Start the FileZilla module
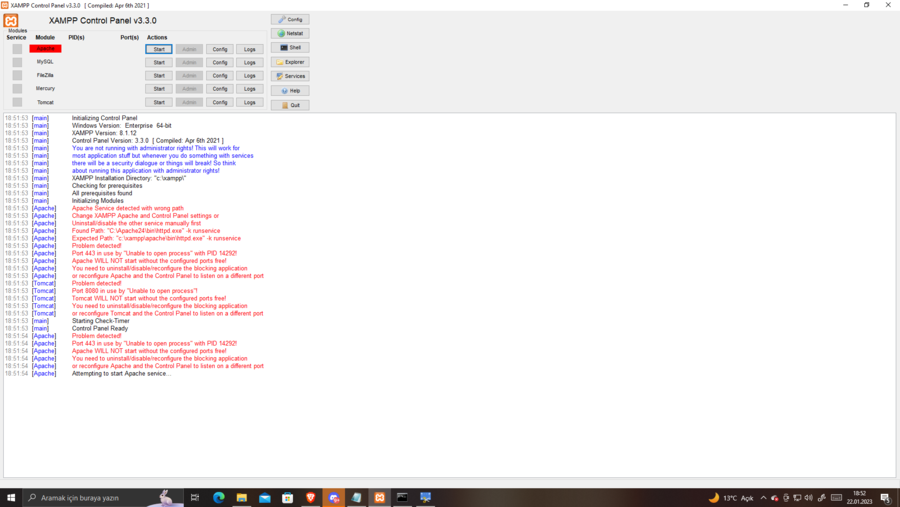The image size is (900, 507). pos(159,76)
